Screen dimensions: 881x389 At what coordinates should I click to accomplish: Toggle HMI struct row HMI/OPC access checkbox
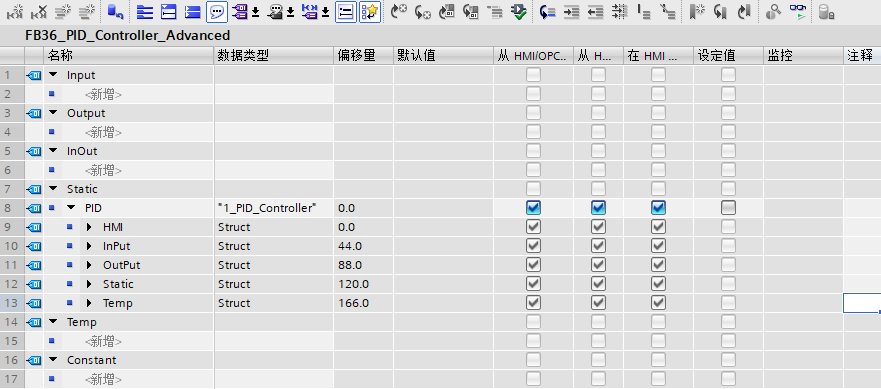point(533,227)
